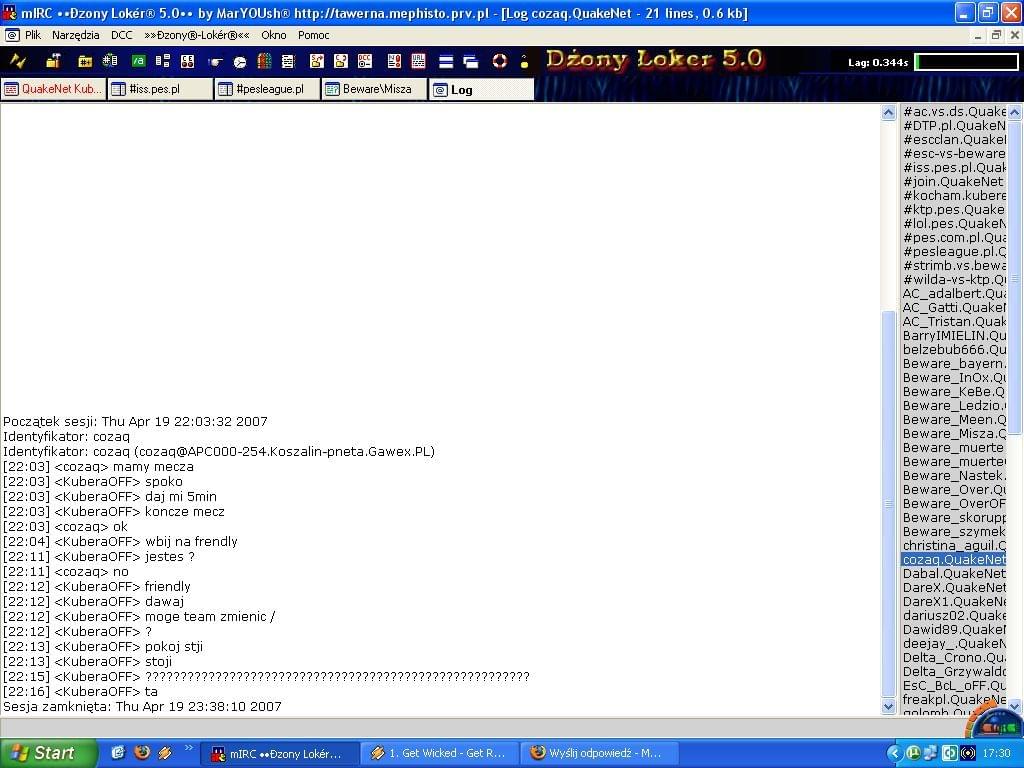Select the Dabal.QuakeNet log entry
Image resolution: width=1024 pixels, height=768 pixels.
pyautogui.click(x=953, y=573)
